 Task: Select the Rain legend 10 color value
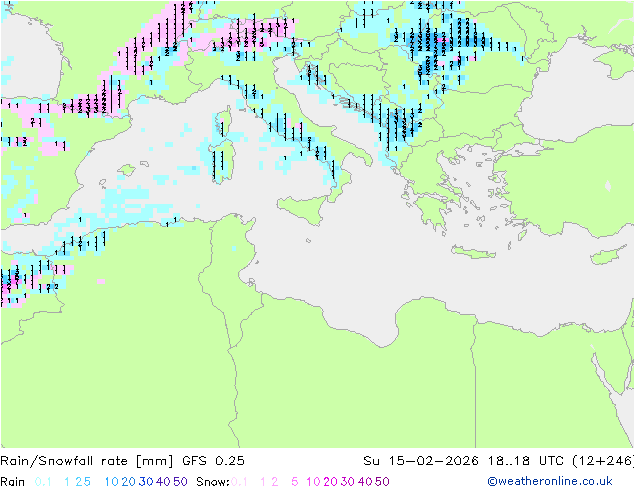[x=111, y=482]
